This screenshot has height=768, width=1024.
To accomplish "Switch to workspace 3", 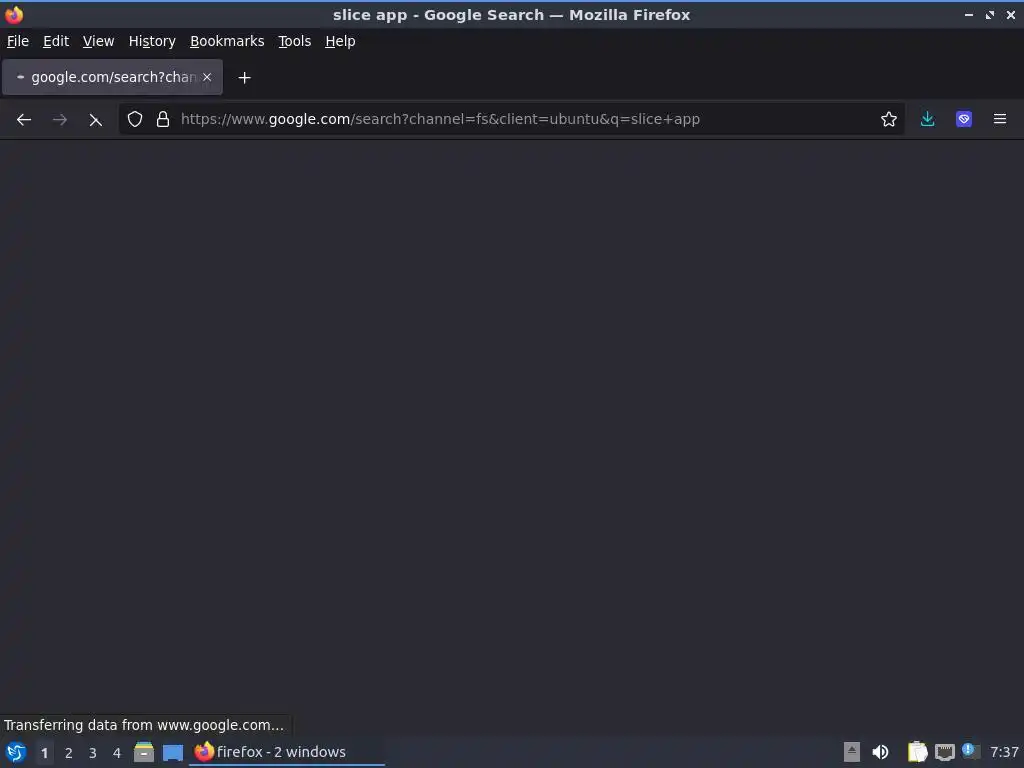I will (93, 753).
